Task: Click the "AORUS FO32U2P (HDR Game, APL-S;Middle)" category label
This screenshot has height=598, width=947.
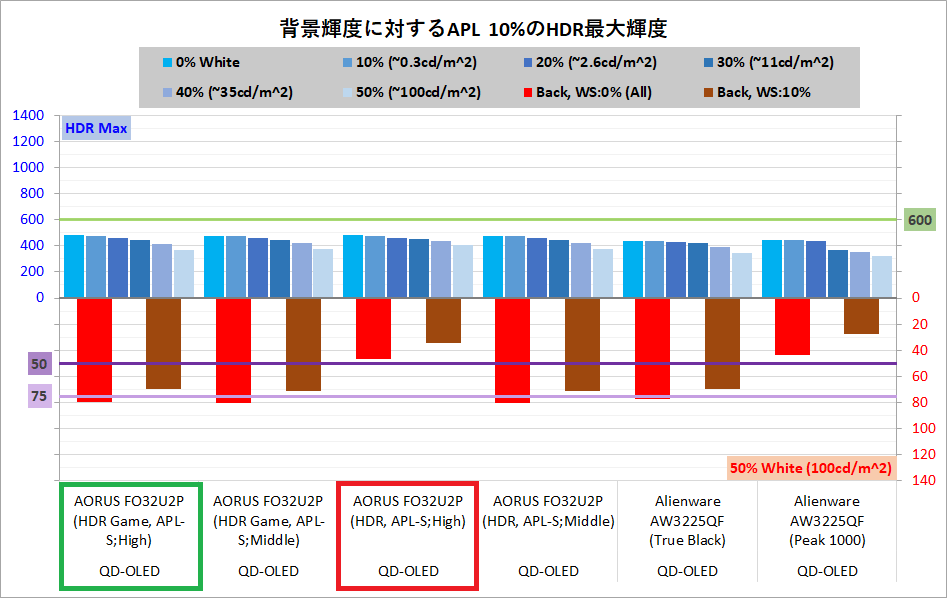Action: point(269,521)
